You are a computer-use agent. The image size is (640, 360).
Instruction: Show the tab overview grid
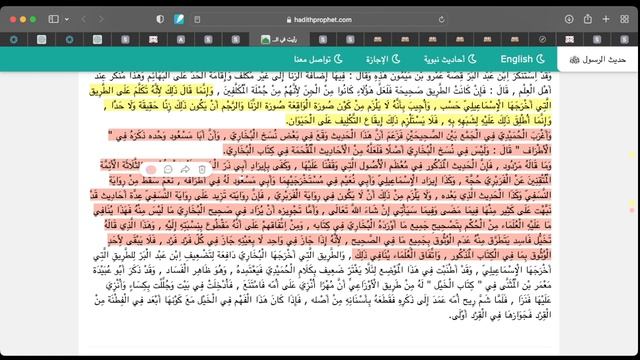pyautogui.click(x=624, y=19)
